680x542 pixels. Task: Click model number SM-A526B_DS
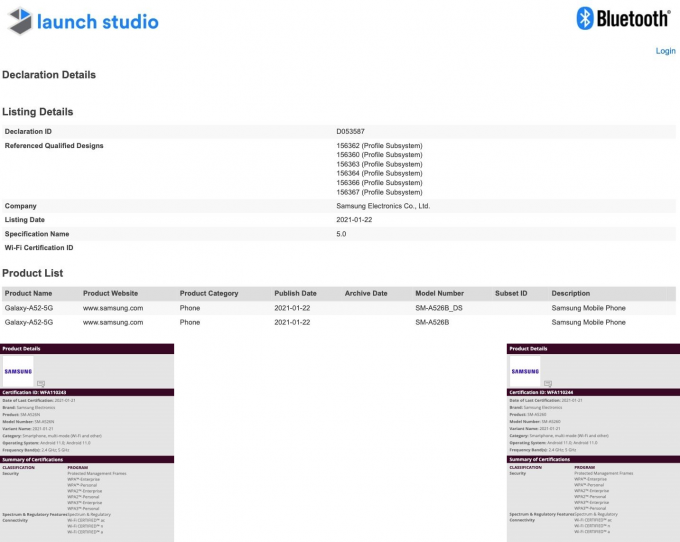[x=438, y=308]
